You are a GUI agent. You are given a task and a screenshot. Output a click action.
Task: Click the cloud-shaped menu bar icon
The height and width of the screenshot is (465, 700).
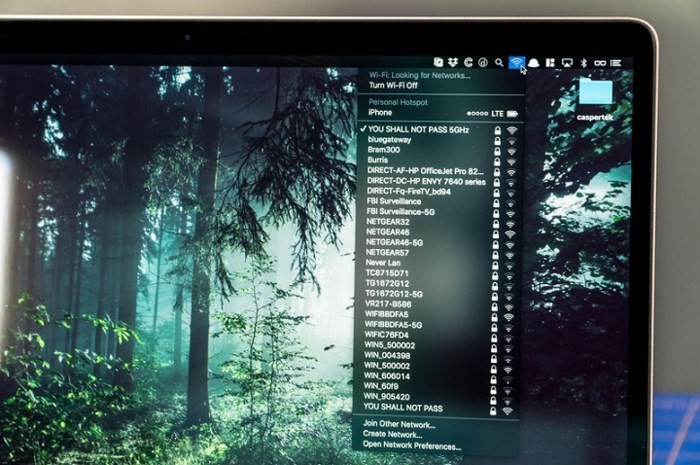(534, 62)
